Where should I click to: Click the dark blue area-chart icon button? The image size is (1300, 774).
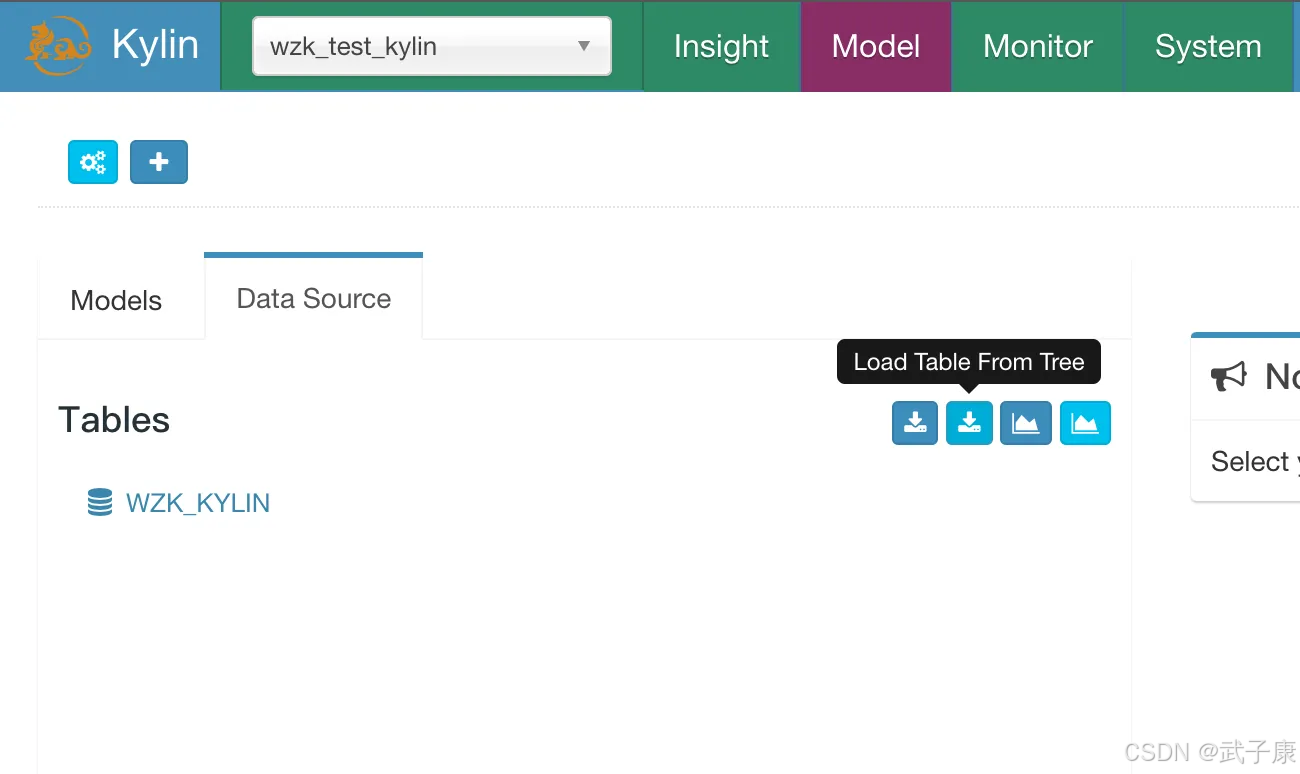1025,423
